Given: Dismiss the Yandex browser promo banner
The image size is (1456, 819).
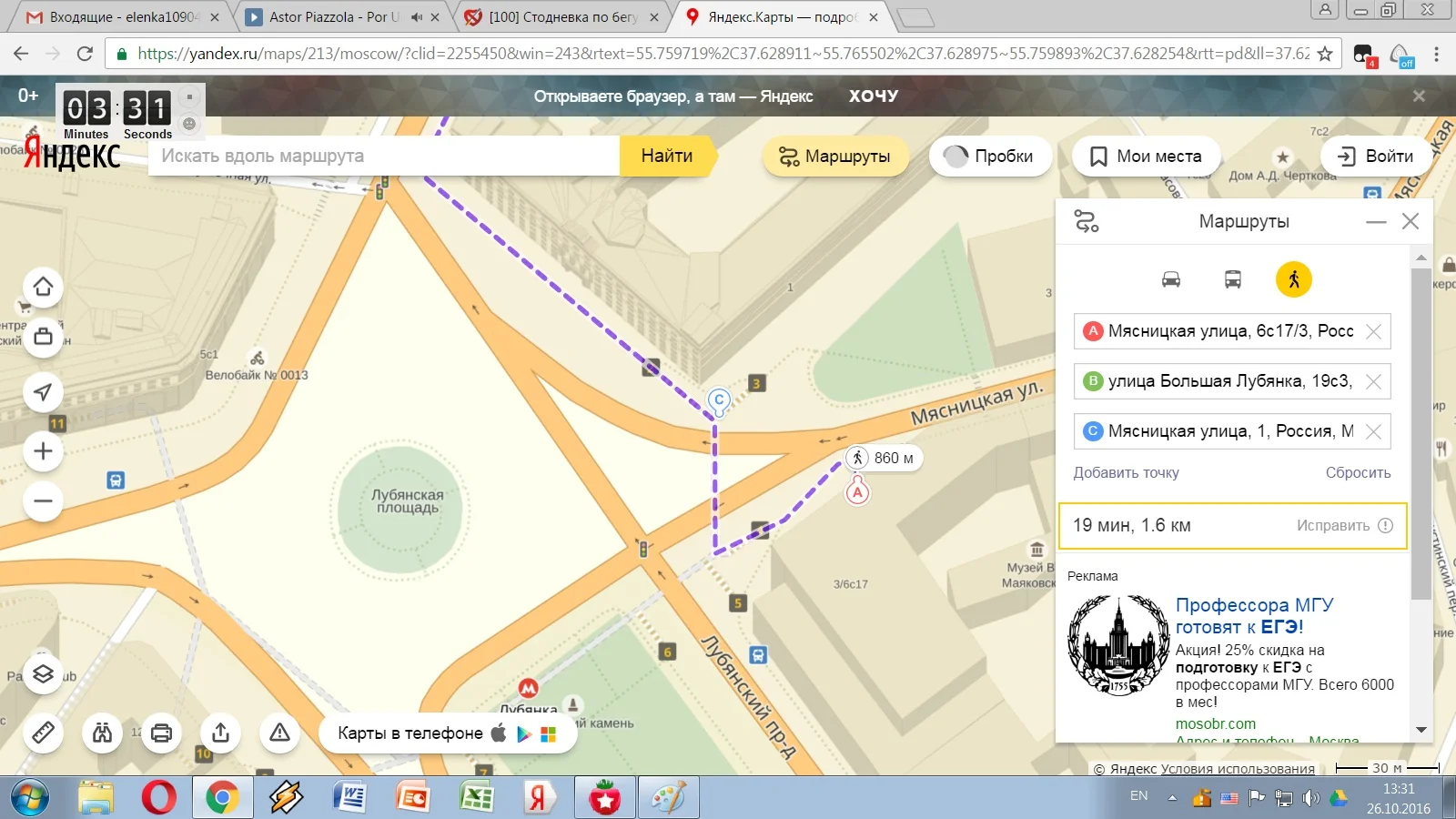Looking at the screenshot, I should pyautogui.click(x=1419, y=96).
